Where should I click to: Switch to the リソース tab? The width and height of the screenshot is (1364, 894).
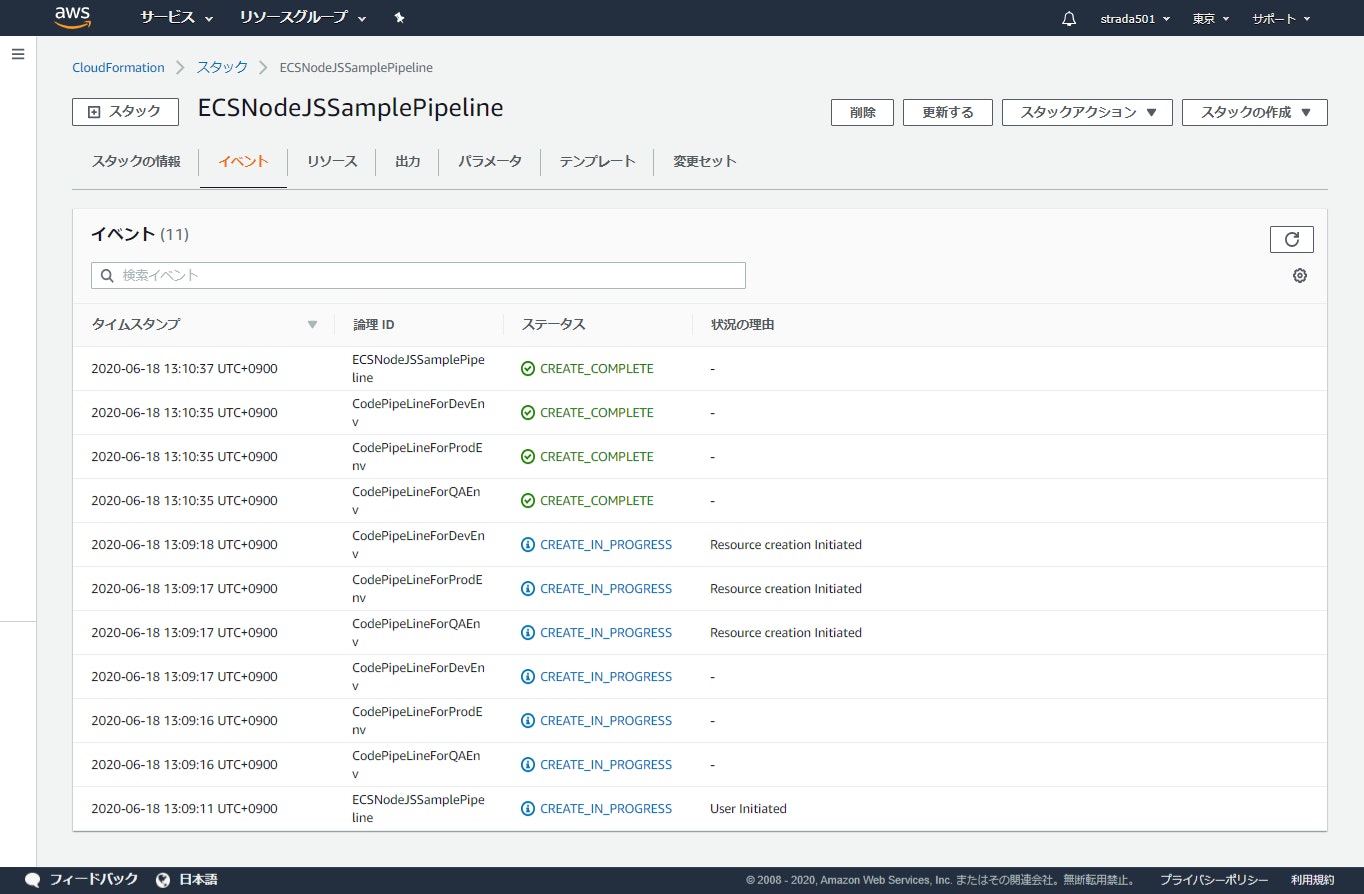pyautogui.click(x=331, y=161)
